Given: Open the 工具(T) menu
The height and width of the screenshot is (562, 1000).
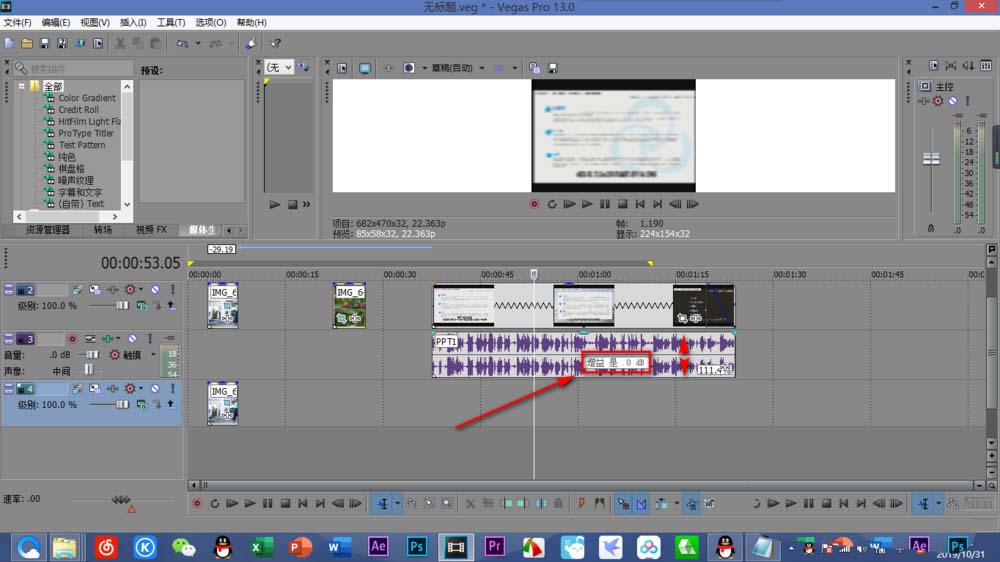Looking at the screenshot, I should coord(171,22).
